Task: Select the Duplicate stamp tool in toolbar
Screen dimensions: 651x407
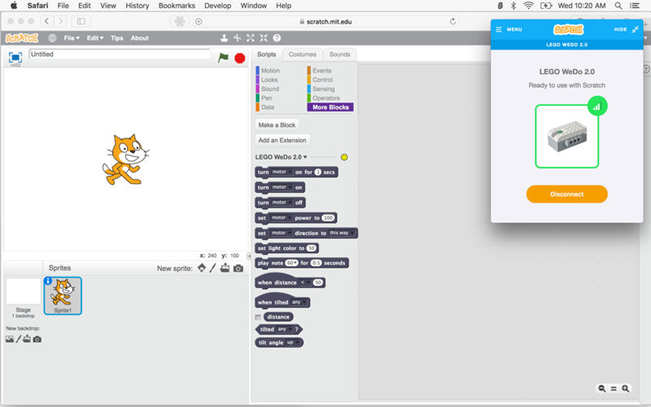Action: [x=224, y=38]
